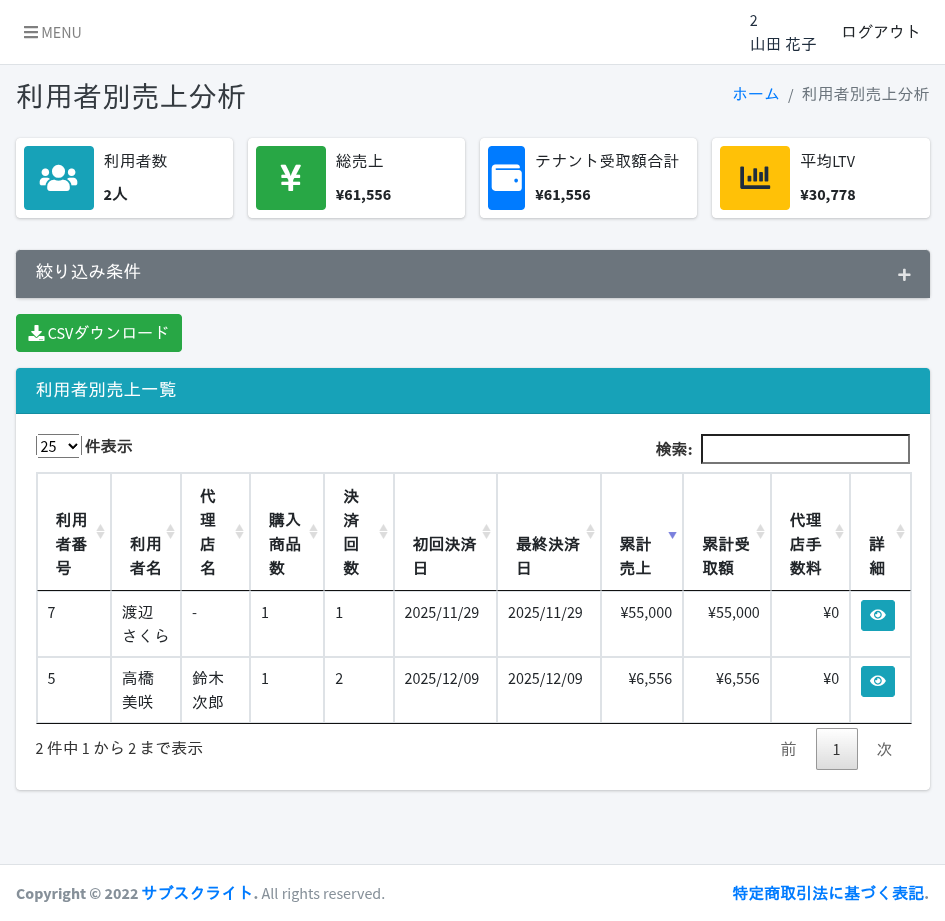Open the MENU hamburger icon
The width and height of the screenshot is (945, 921).
pyautogui.click(x=32, y=32)
